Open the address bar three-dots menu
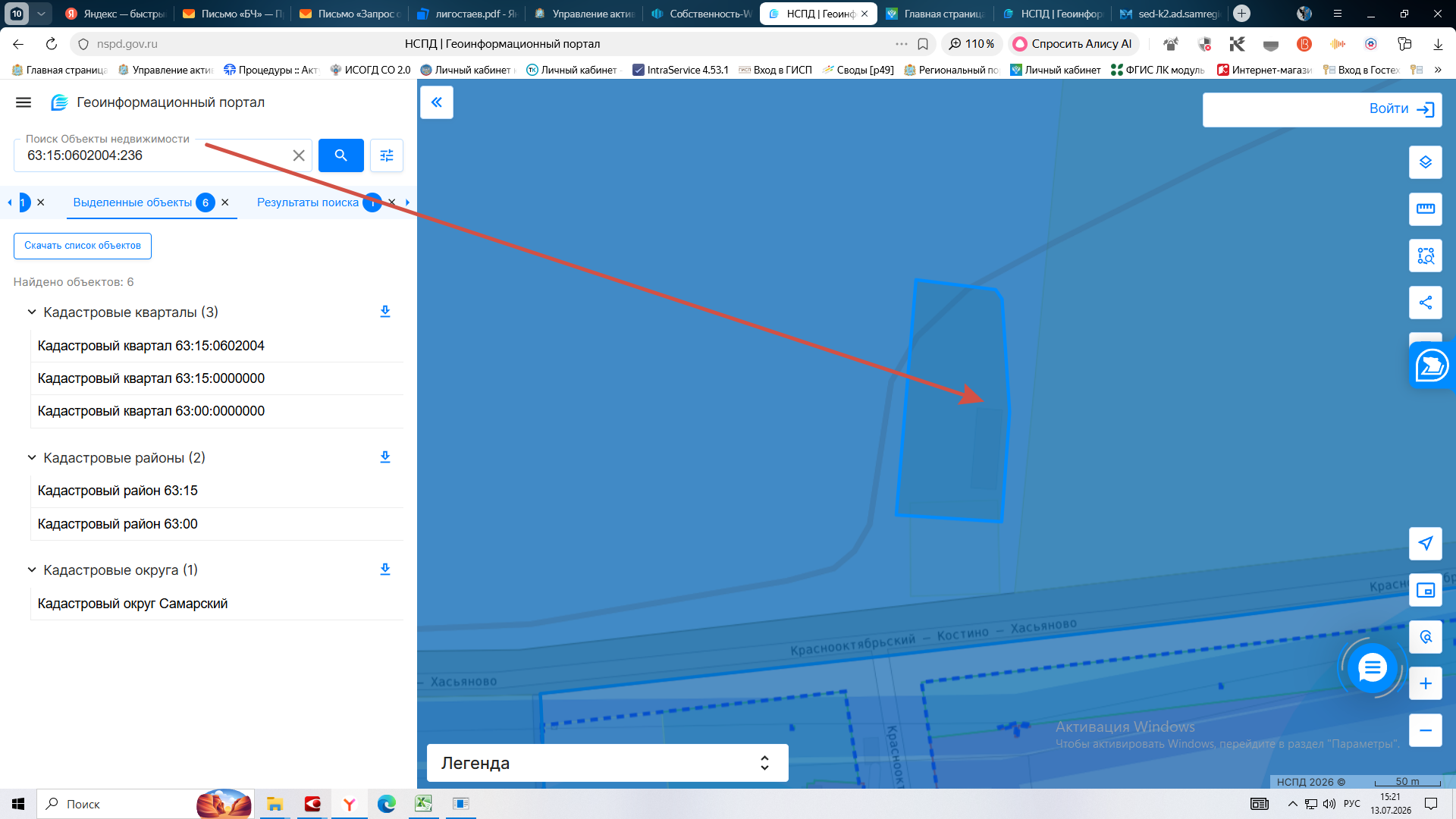Image resolution: width=1456 pixels, height=819 pixels. click(x=901, y=44)
